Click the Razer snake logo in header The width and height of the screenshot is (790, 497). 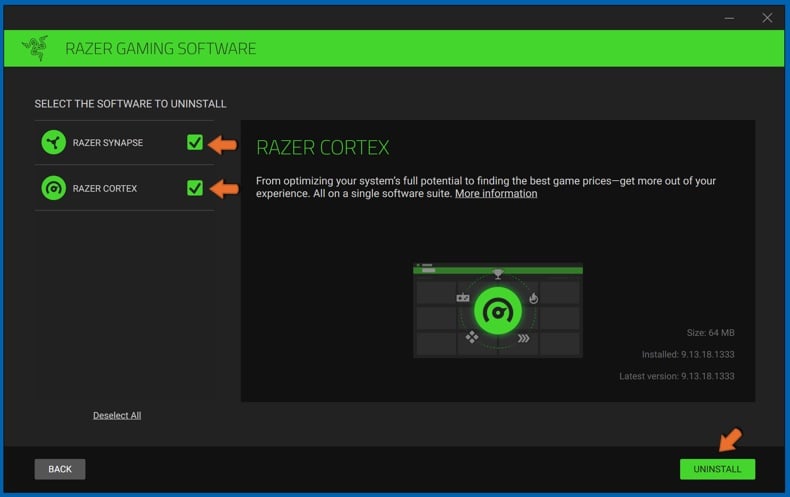(x=35, y=48)
